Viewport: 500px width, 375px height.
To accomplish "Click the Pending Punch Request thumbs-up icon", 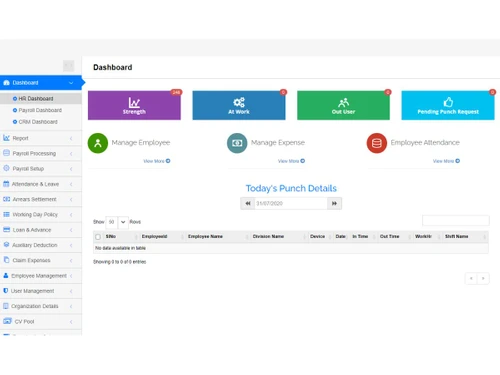I will pos(448,102).
